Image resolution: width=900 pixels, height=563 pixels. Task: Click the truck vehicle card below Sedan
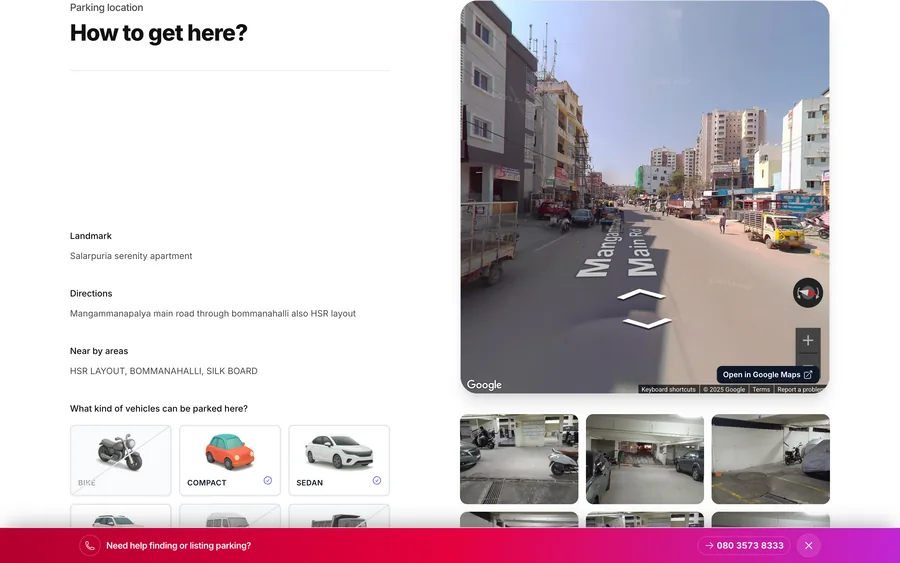339,516
